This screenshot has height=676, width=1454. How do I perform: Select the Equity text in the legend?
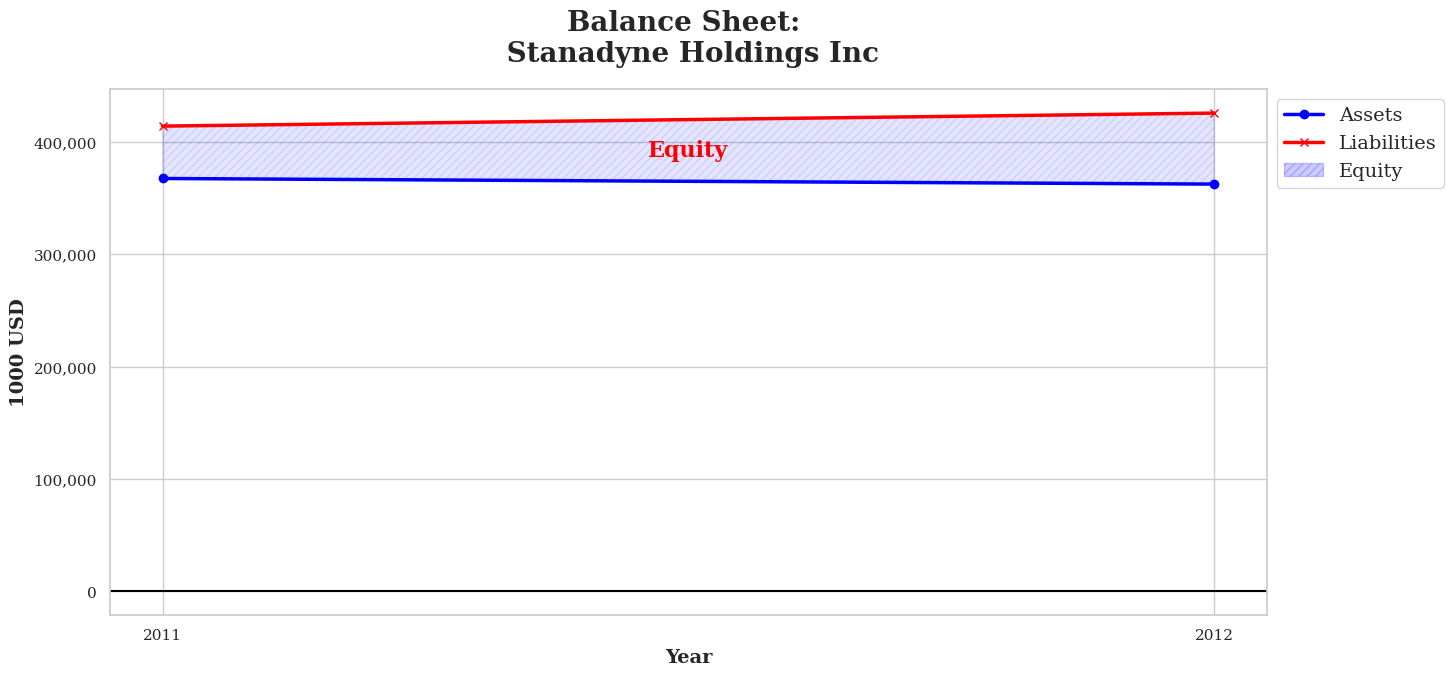click(x=1370, y=171)
